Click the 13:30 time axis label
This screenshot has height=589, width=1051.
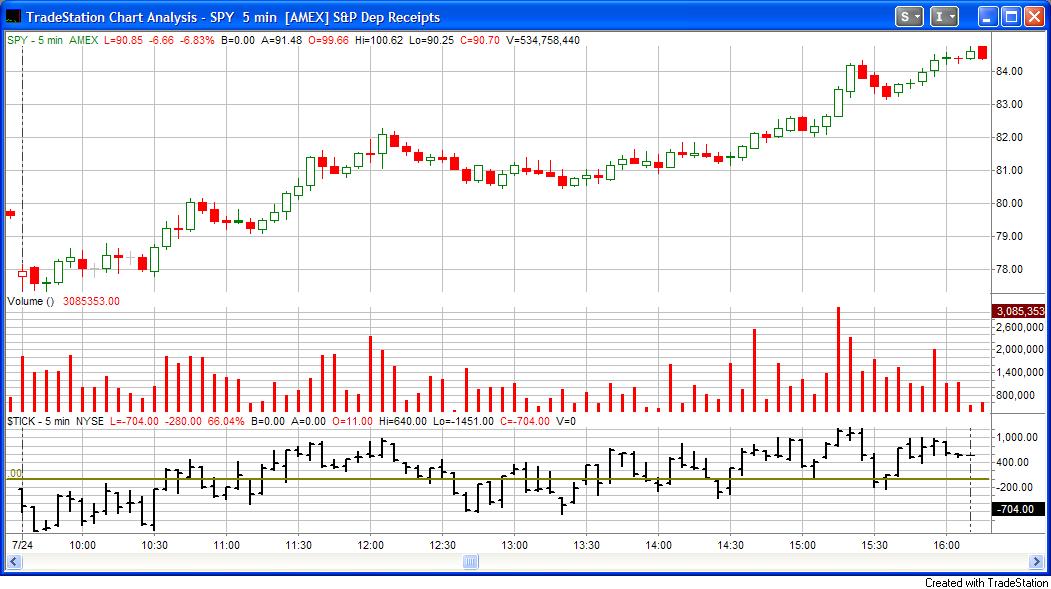(x=586, y=545)
